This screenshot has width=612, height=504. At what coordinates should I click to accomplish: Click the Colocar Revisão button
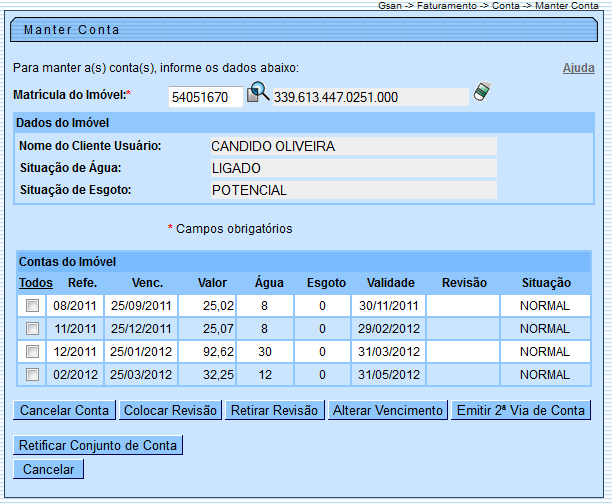(x=169, y=410)
